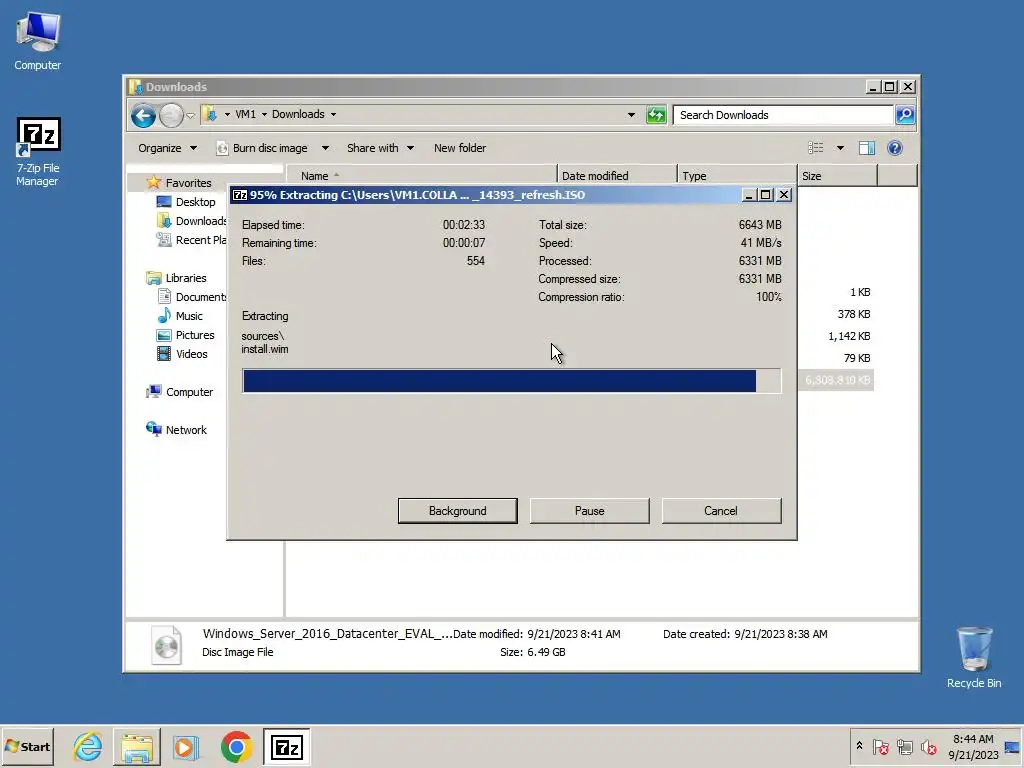Click Show desktop button at taskbar end
This screenshot has width=1024, height=768.
1013,746
